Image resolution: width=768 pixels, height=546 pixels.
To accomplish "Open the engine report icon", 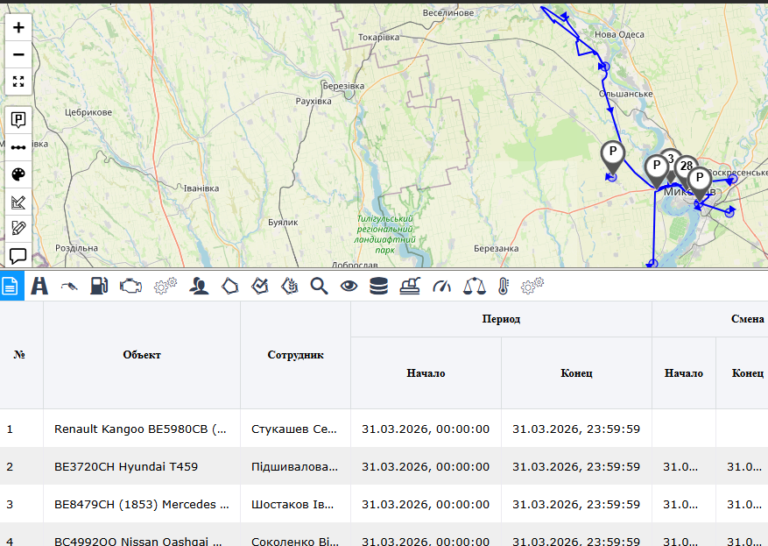I will (130, 287).
